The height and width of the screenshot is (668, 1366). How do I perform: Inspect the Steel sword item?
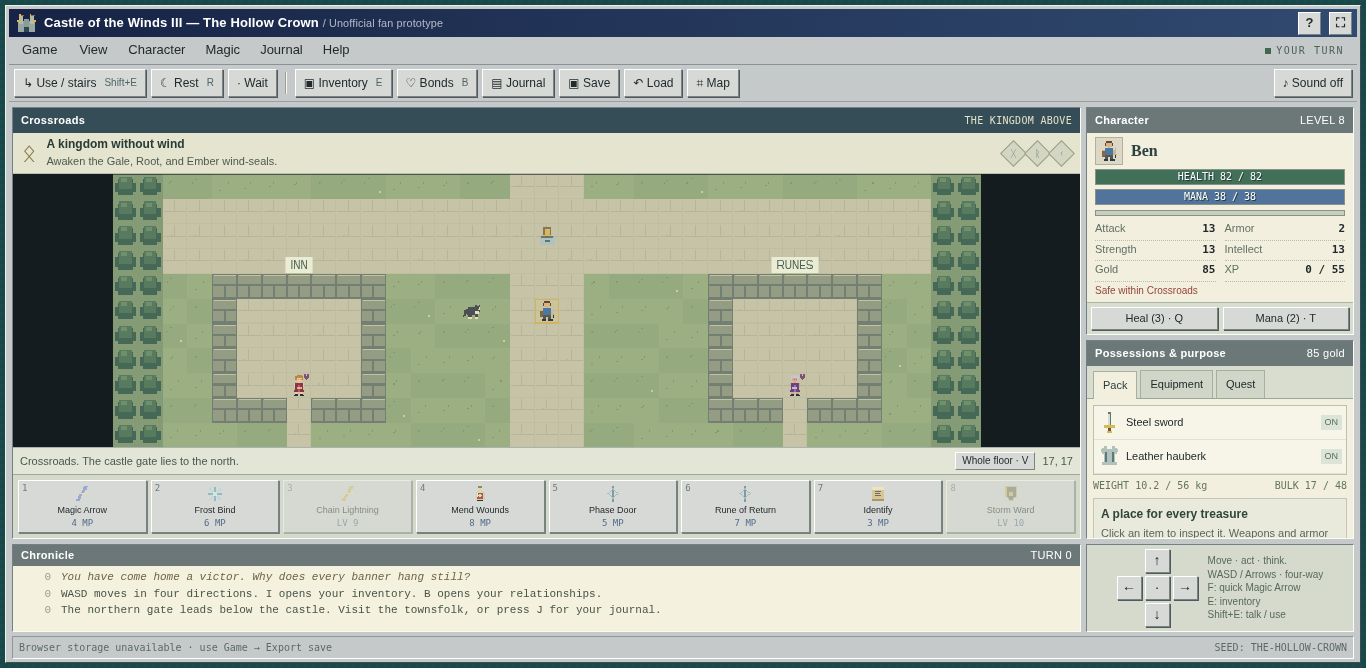pyautogui.click(x=1220, y=422)
